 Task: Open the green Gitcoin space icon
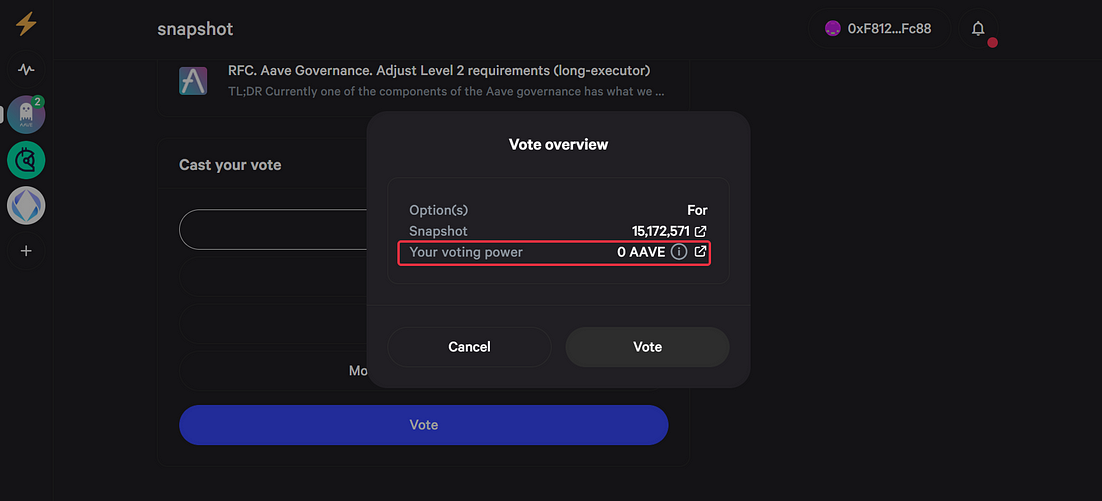point(26,160)
